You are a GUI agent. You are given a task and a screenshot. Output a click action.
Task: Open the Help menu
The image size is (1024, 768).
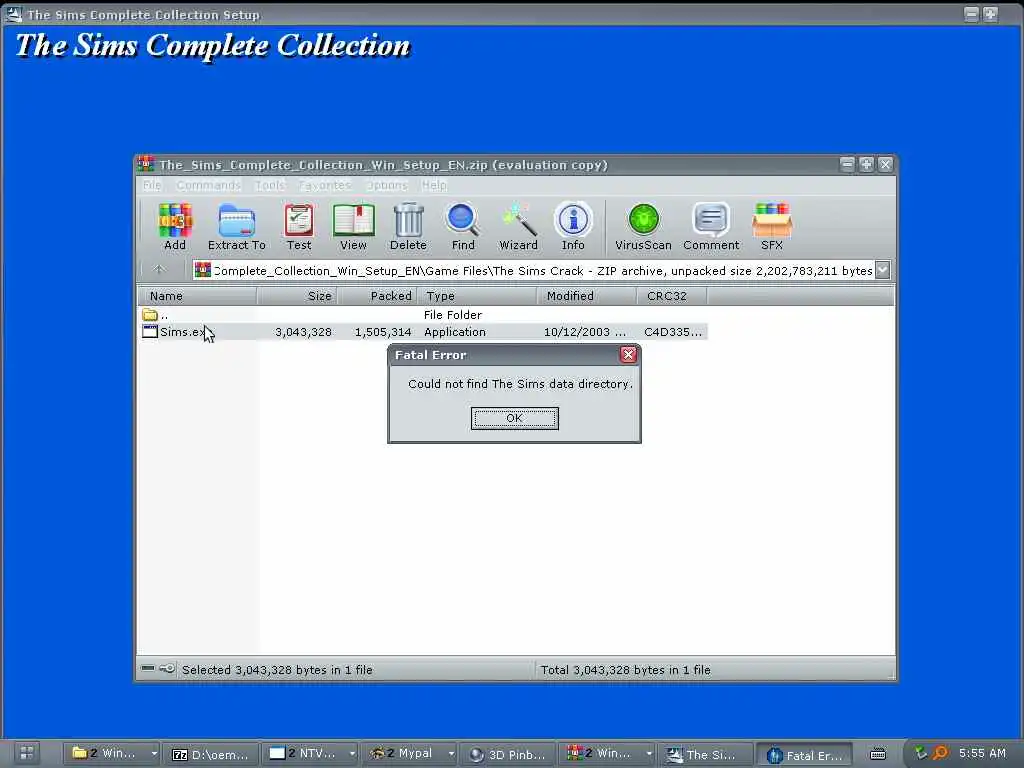tap(434, 185)
